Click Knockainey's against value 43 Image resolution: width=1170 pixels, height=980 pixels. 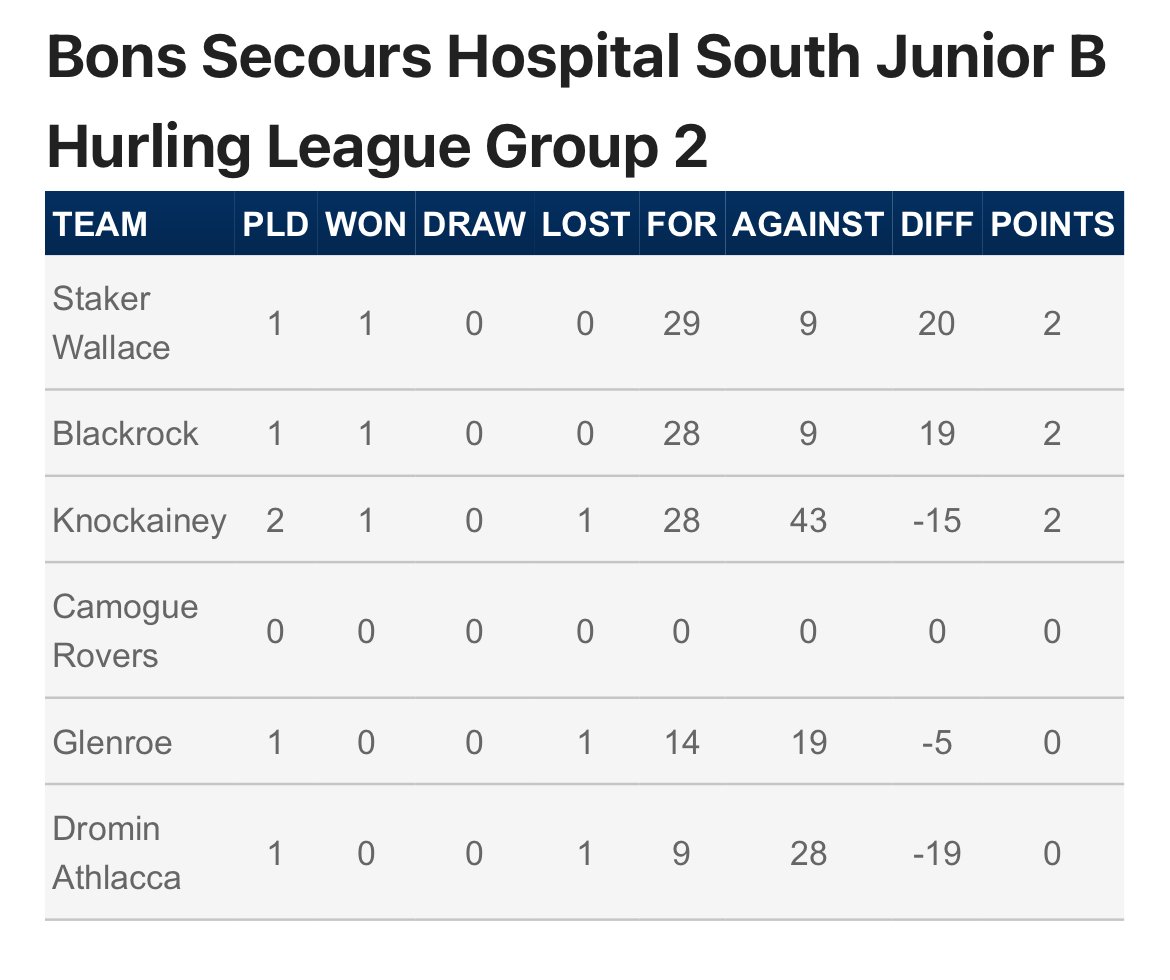click(808, 520)
